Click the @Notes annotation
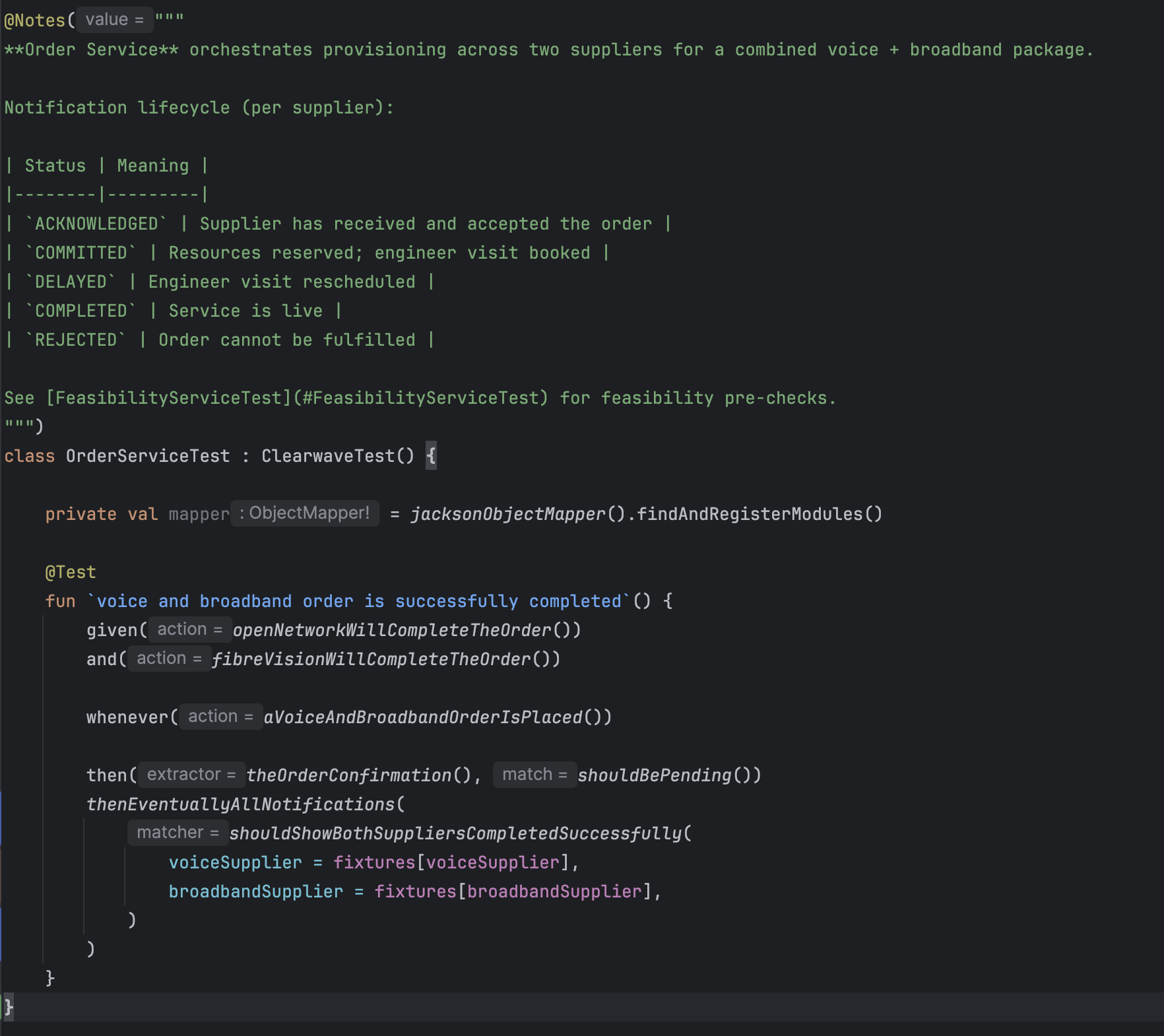Viewport: 1164px width, 1036px height. [x=35, y=20]
